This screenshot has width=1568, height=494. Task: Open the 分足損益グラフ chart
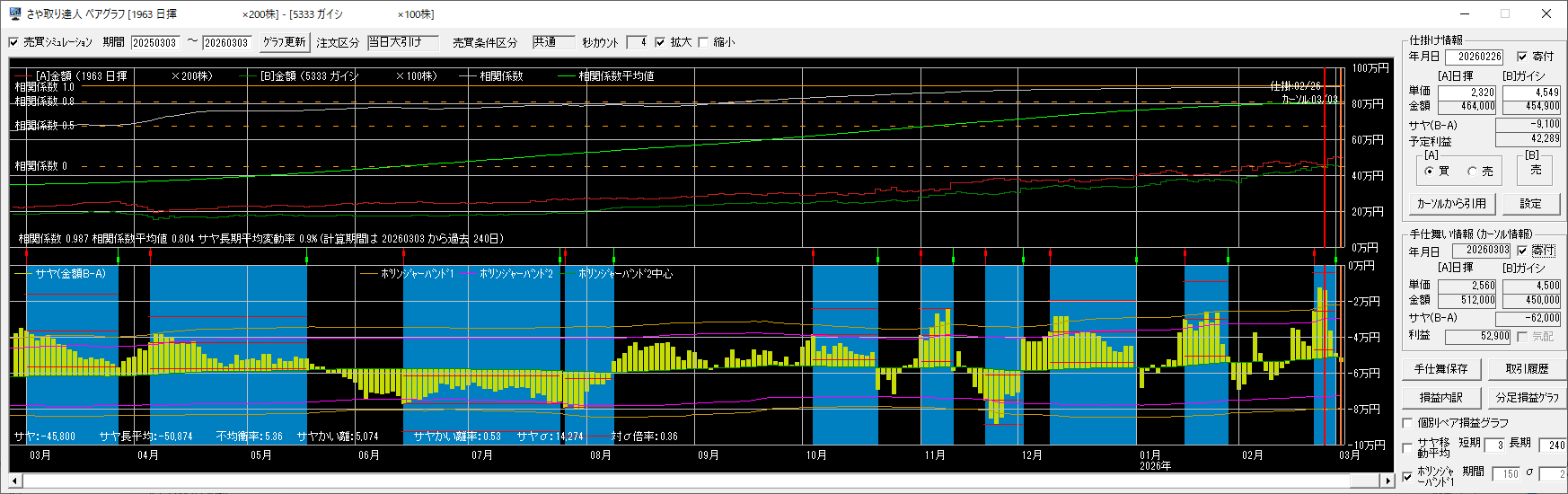[x=1527, y=397]
